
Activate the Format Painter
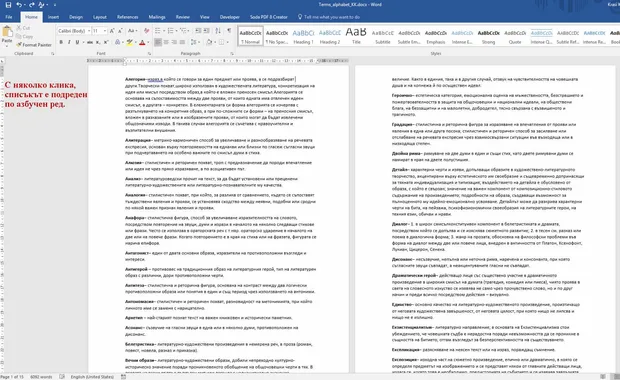34,45
